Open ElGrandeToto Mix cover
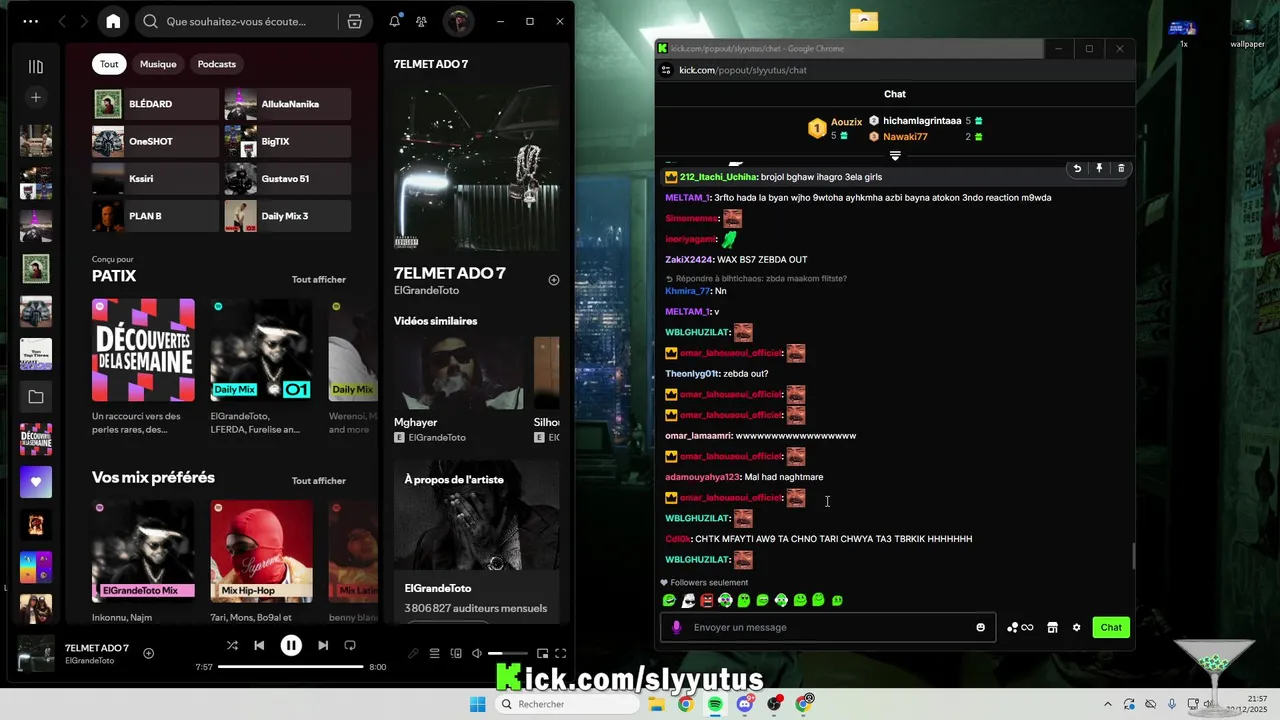 click(x=143, y=551)
